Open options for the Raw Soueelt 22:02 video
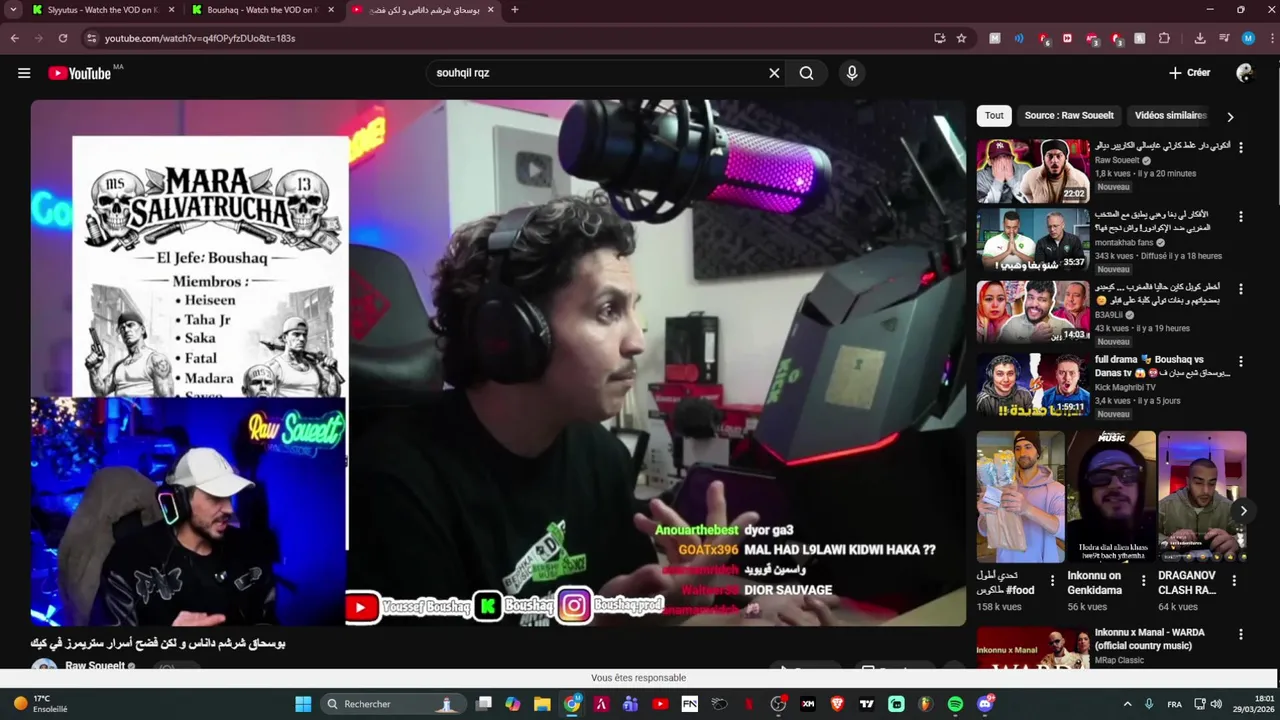The image size is (1280, 720). pos(1241,147)
